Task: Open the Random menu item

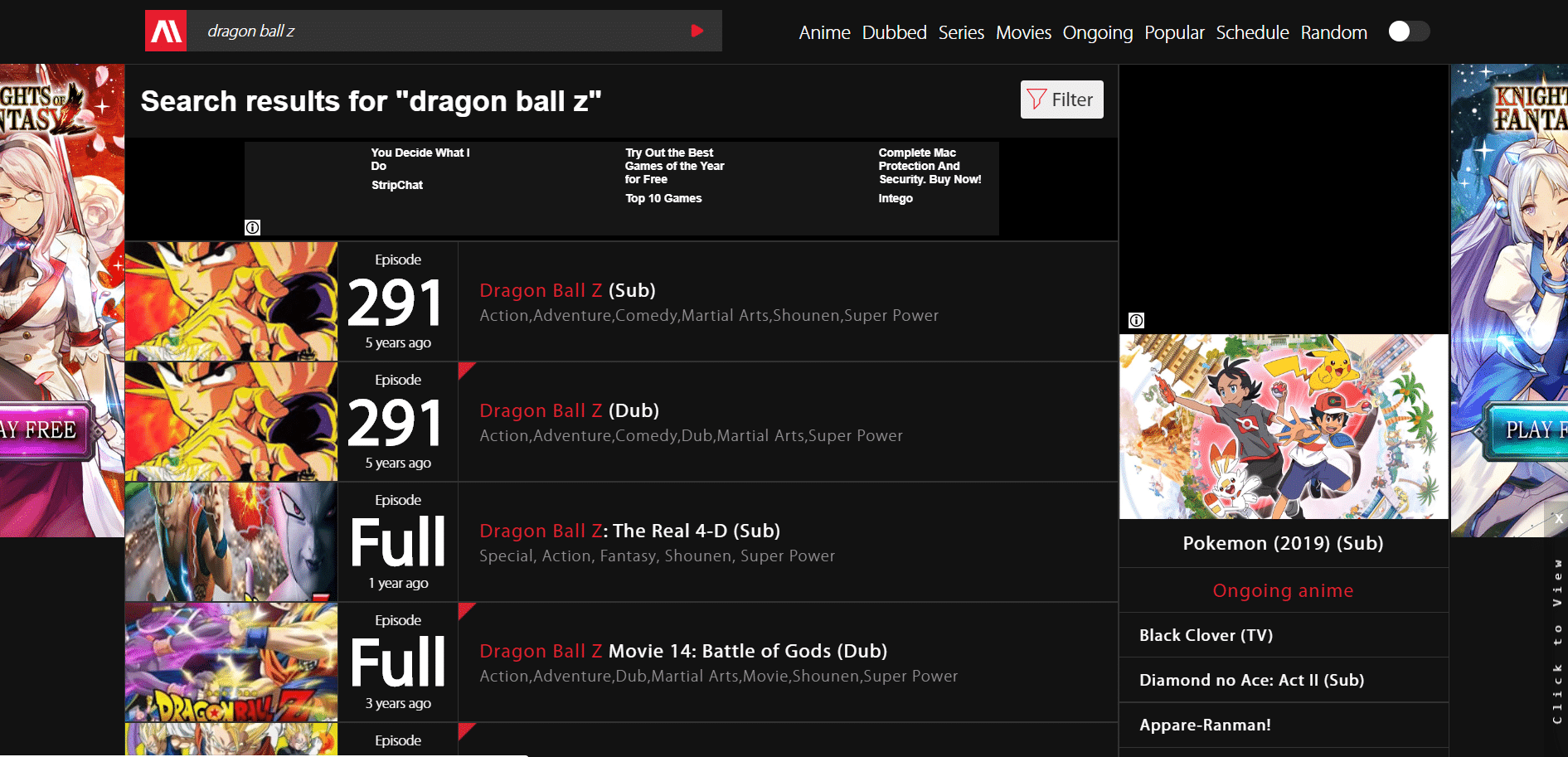Action: point(1333,32)
